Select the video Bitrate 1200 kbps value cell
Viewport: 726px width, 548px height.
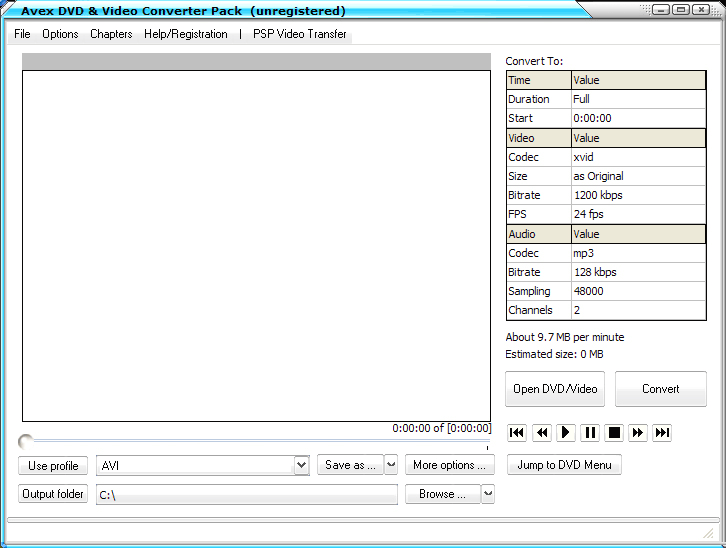click(x=637, y=195)
